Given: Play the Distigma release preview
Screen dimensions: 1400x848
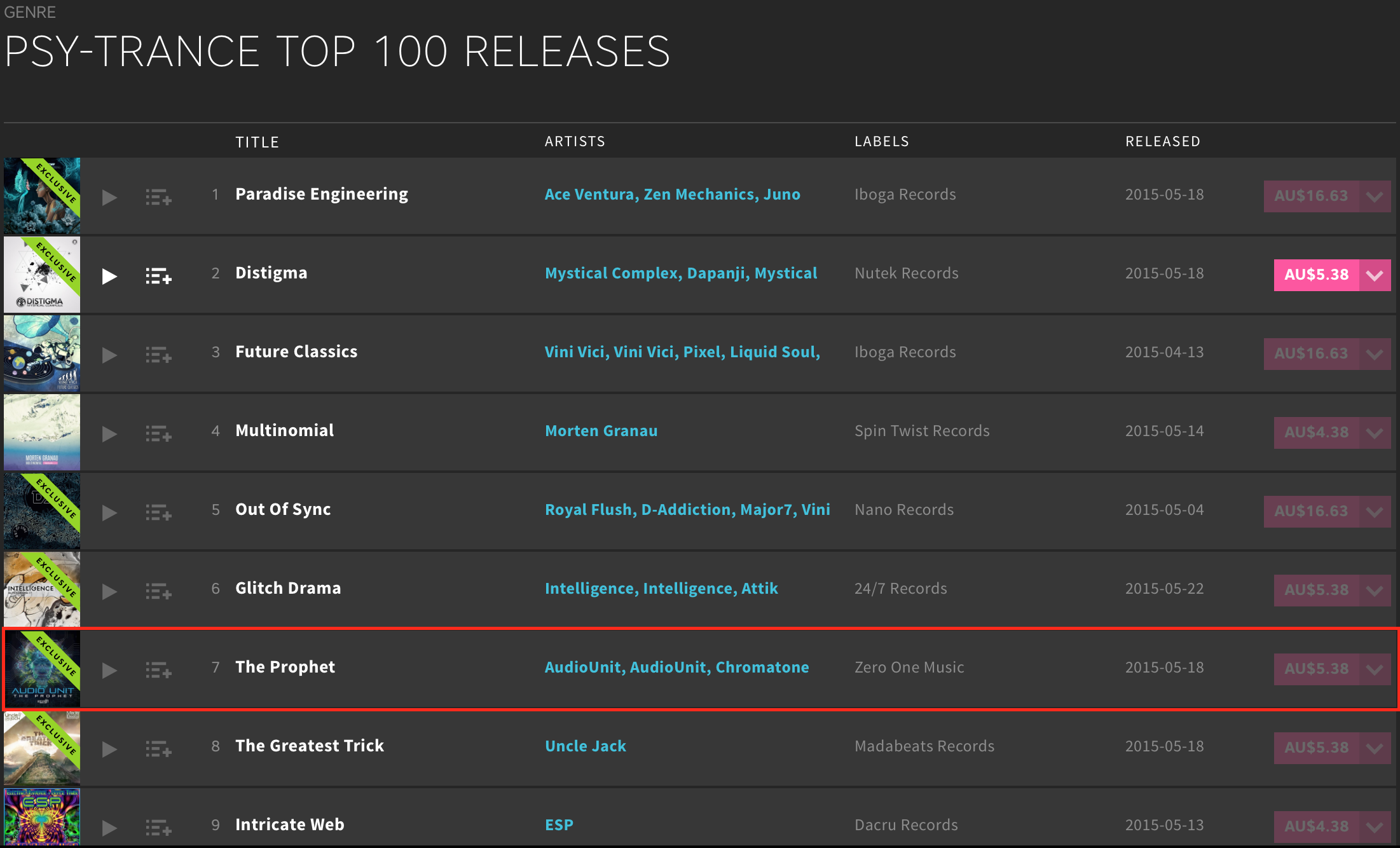Looking at the screenshot, I should 109,276.
